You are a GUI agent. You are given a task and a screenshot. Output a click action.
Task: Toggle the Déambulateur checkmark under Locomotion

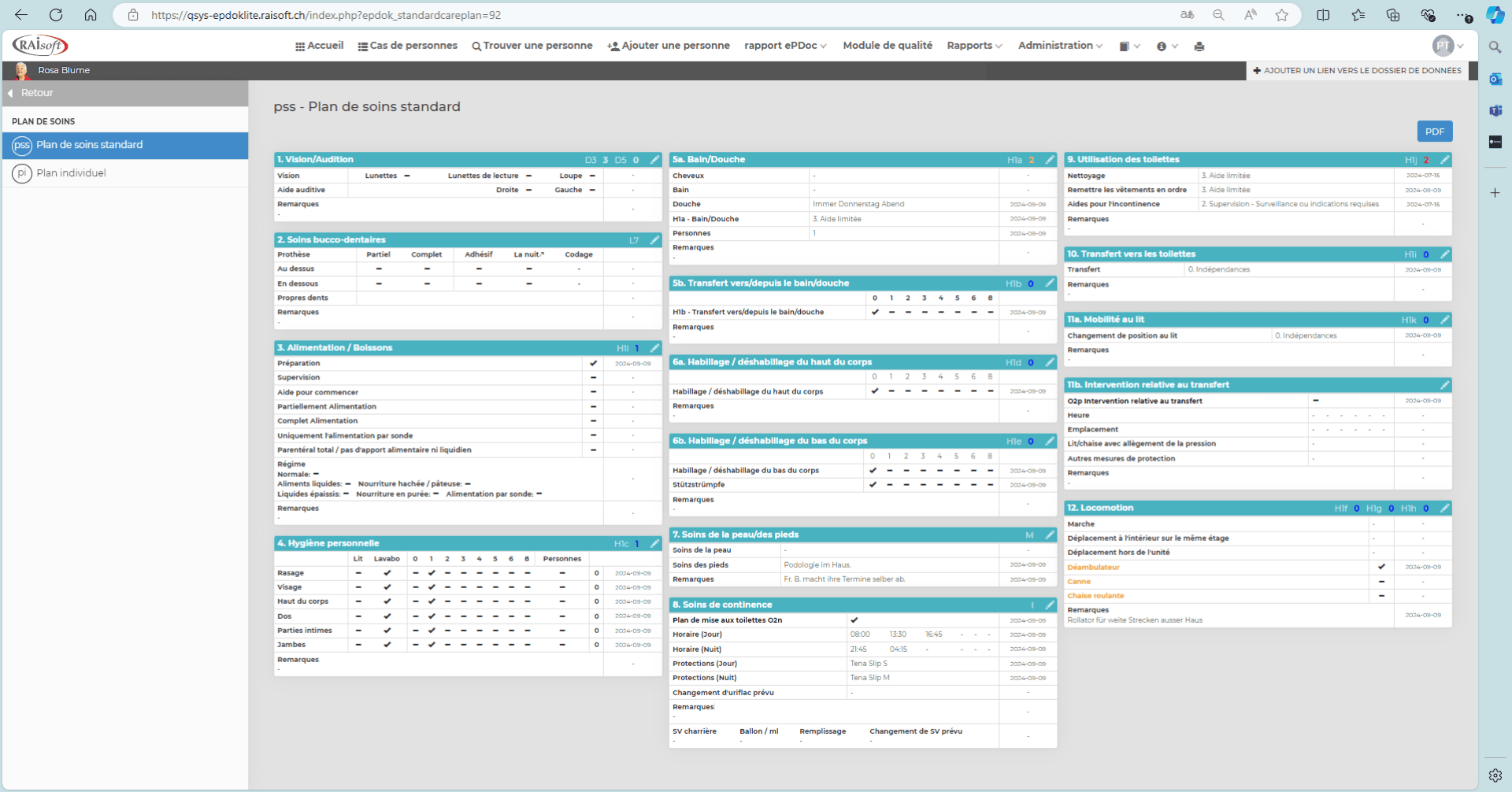point(1383,566)
